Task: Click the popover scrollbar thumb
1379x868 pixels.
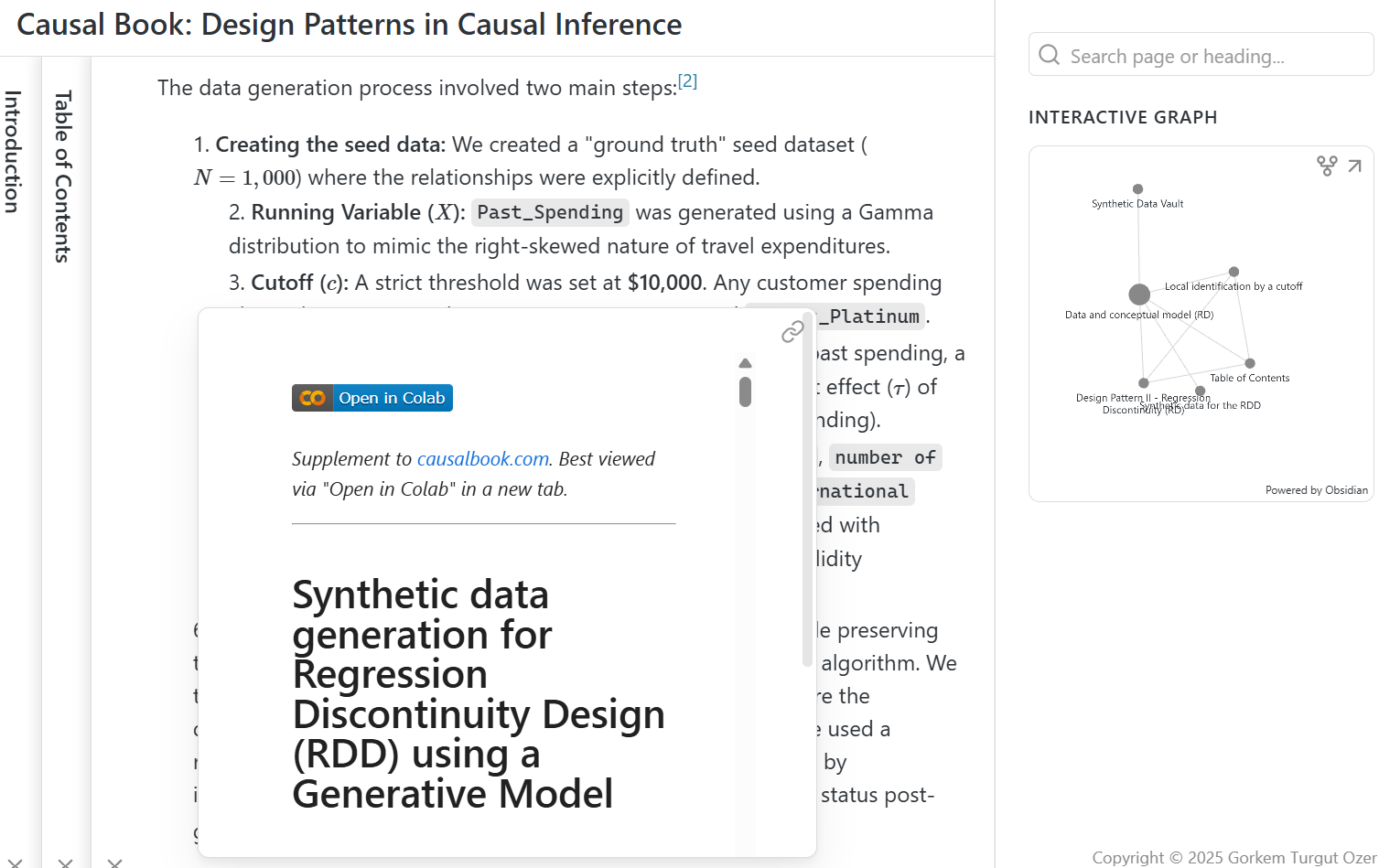Action: (745, 392)
